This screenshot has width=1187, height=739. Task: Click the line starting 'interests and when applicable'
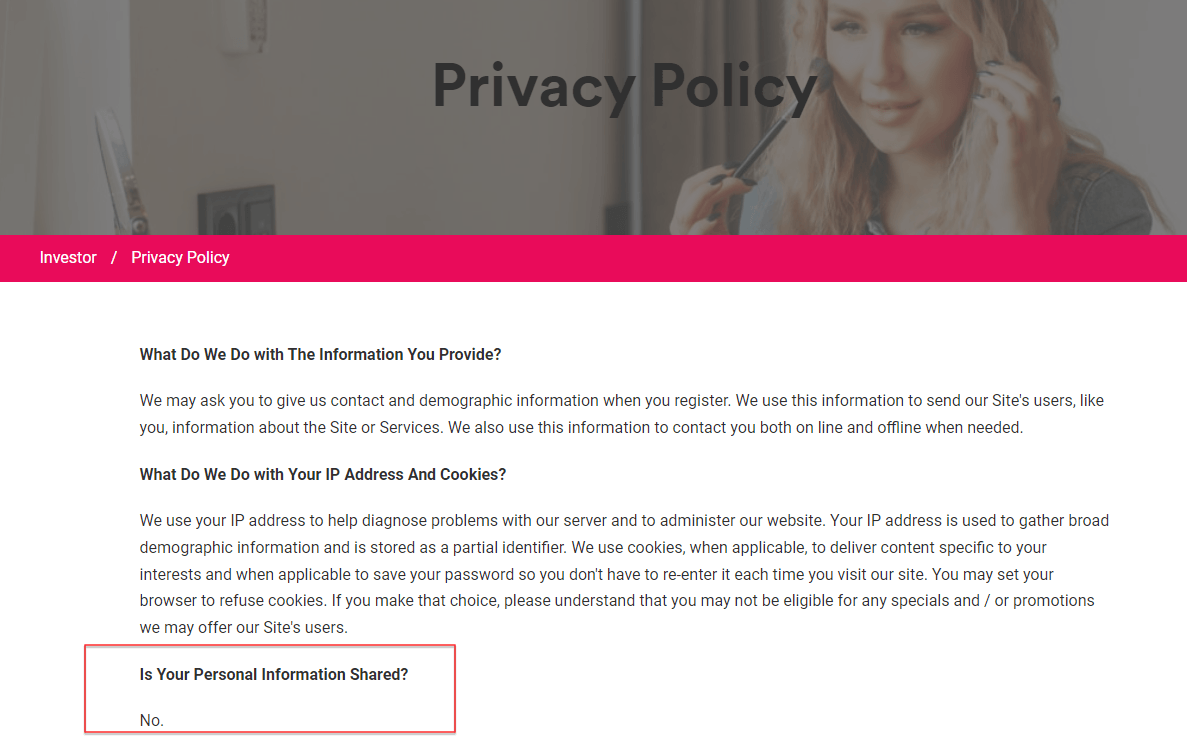coord(593,575)
